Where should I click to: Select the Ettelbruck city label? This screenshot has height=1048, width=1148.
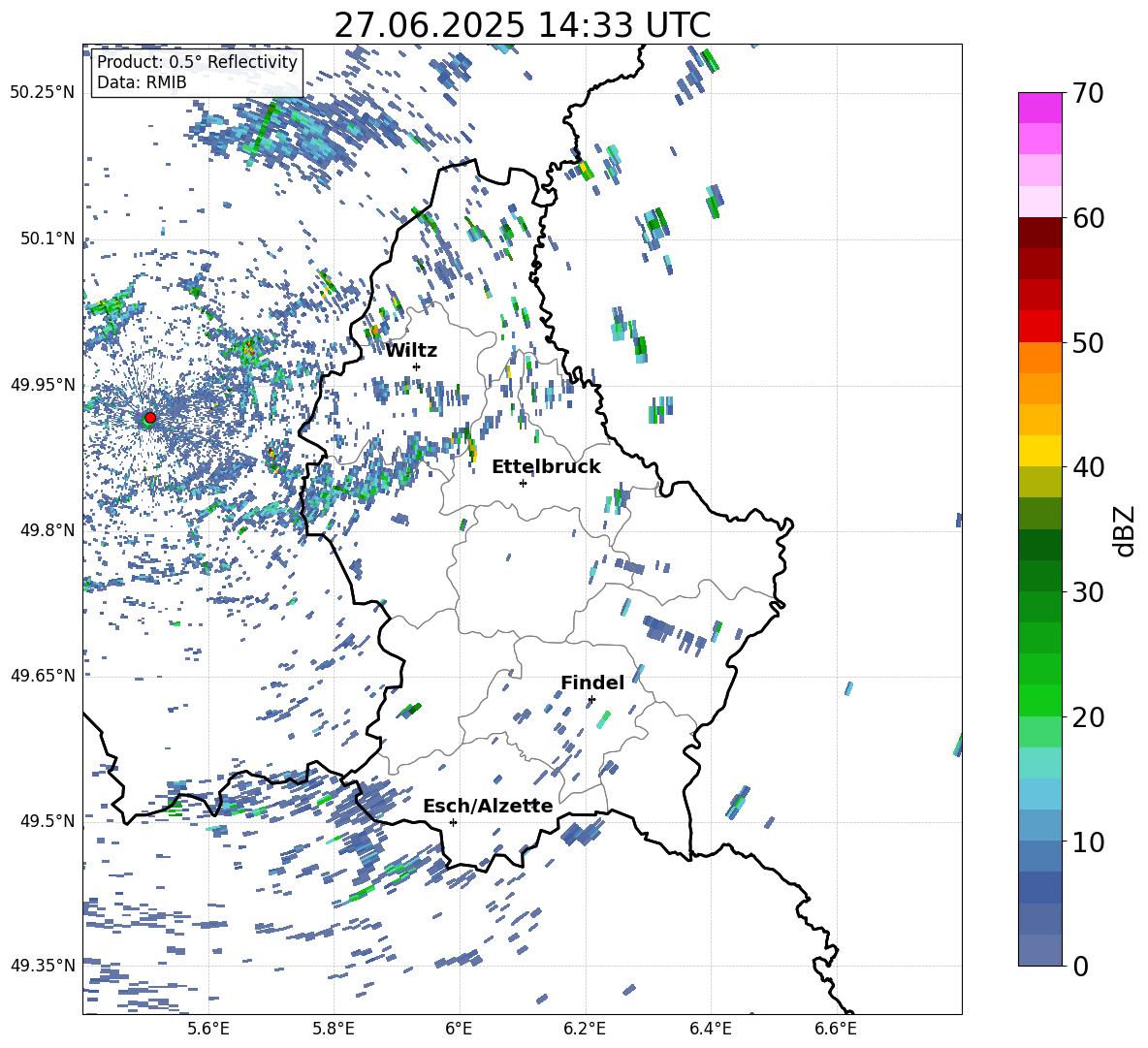[x=546, y=466]
